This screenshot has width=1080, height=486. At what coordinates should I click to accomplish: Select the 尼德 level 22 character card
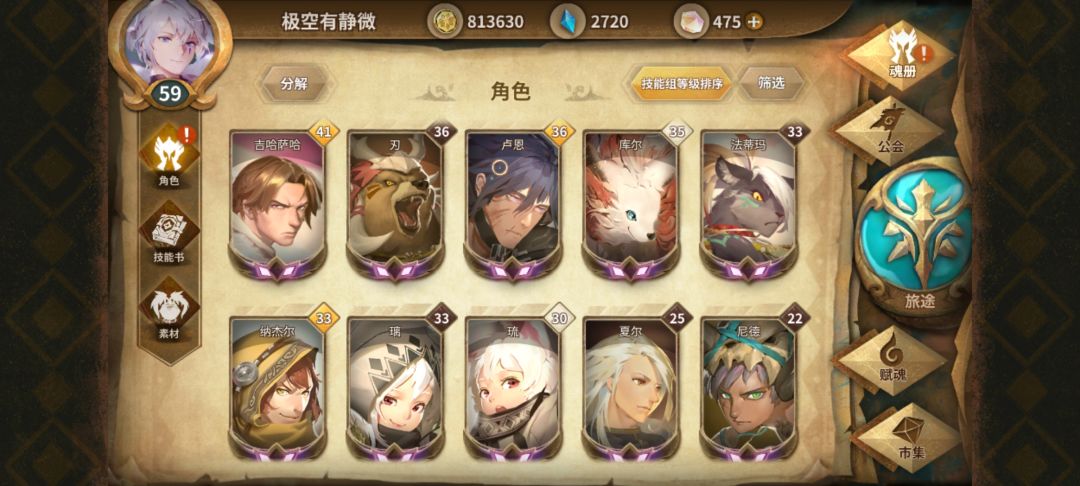coord(748,389)
